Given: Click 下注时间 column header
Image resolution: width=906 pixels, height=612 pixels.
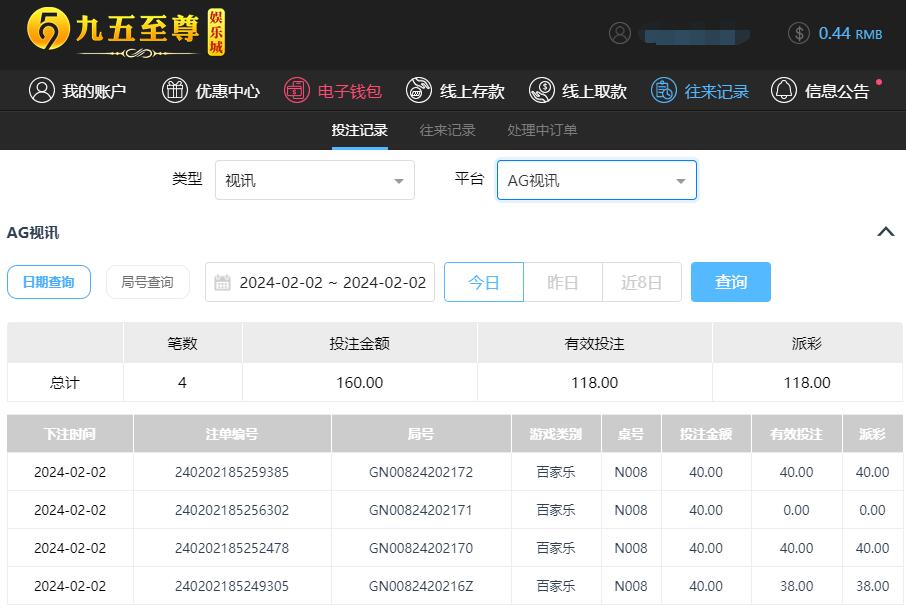Looking at the screenshot, I should 70,433.
